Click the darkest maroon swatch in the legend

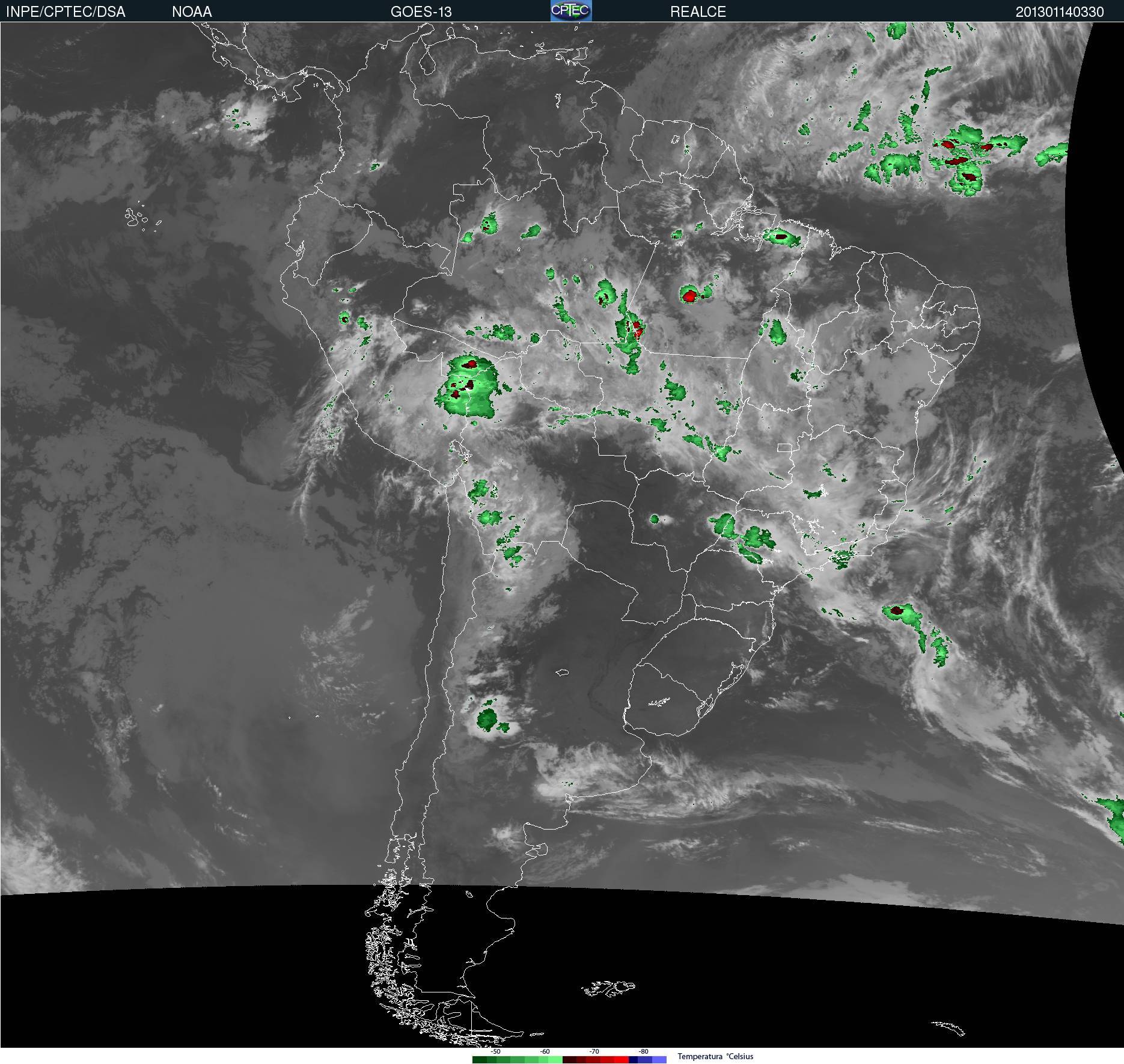click(x=570, y=1060)
